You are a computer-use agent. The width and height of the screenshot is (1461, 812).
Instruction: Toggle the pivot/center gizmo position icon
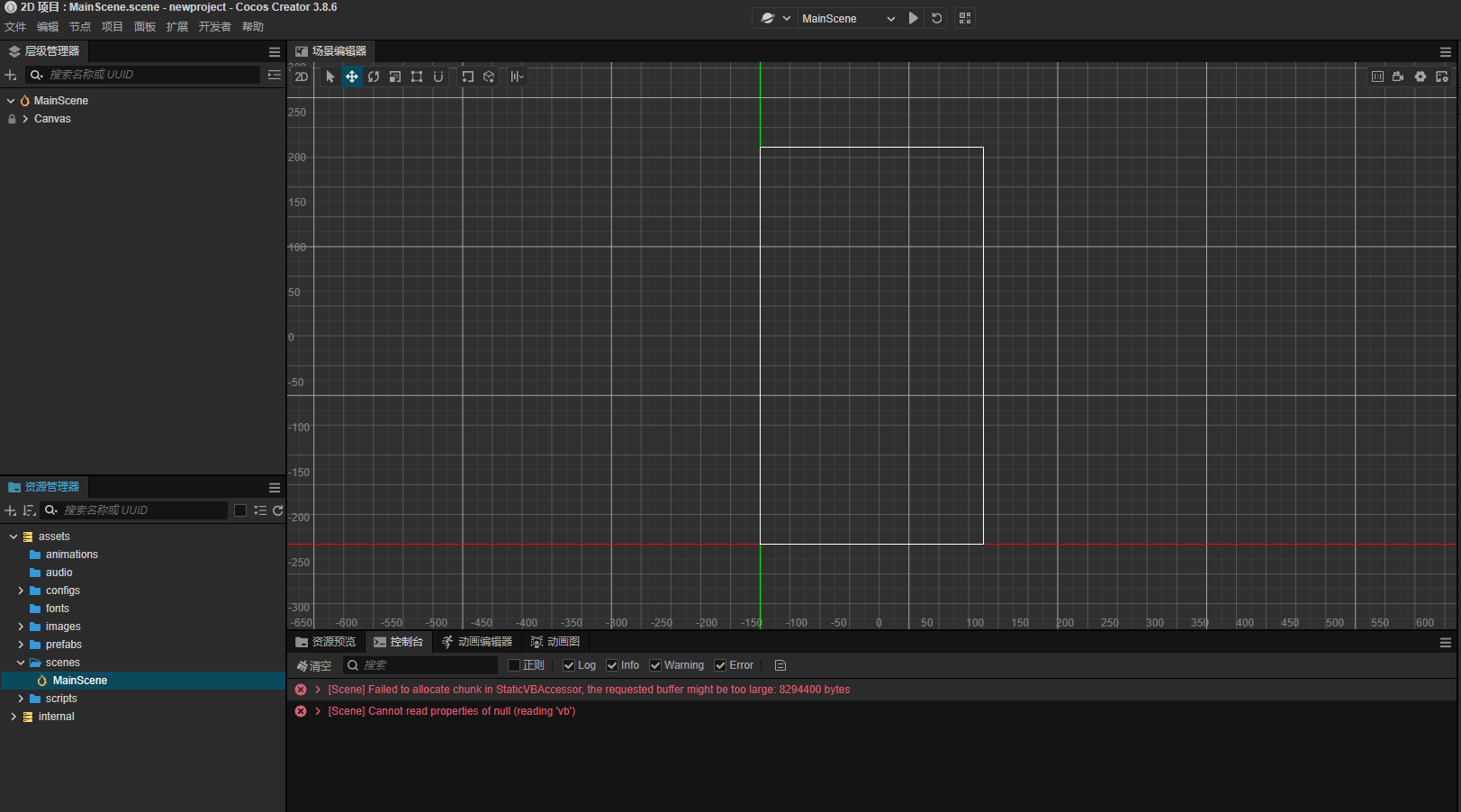click(x=468, y=77)
